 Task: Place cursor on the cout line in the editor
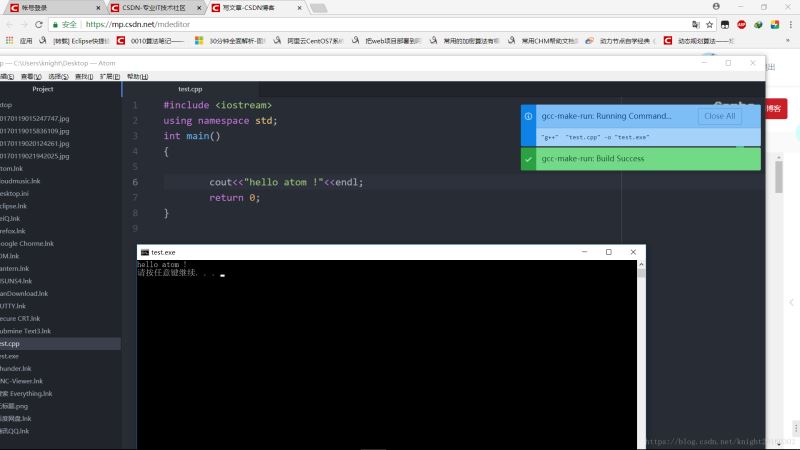click(286, 182)
